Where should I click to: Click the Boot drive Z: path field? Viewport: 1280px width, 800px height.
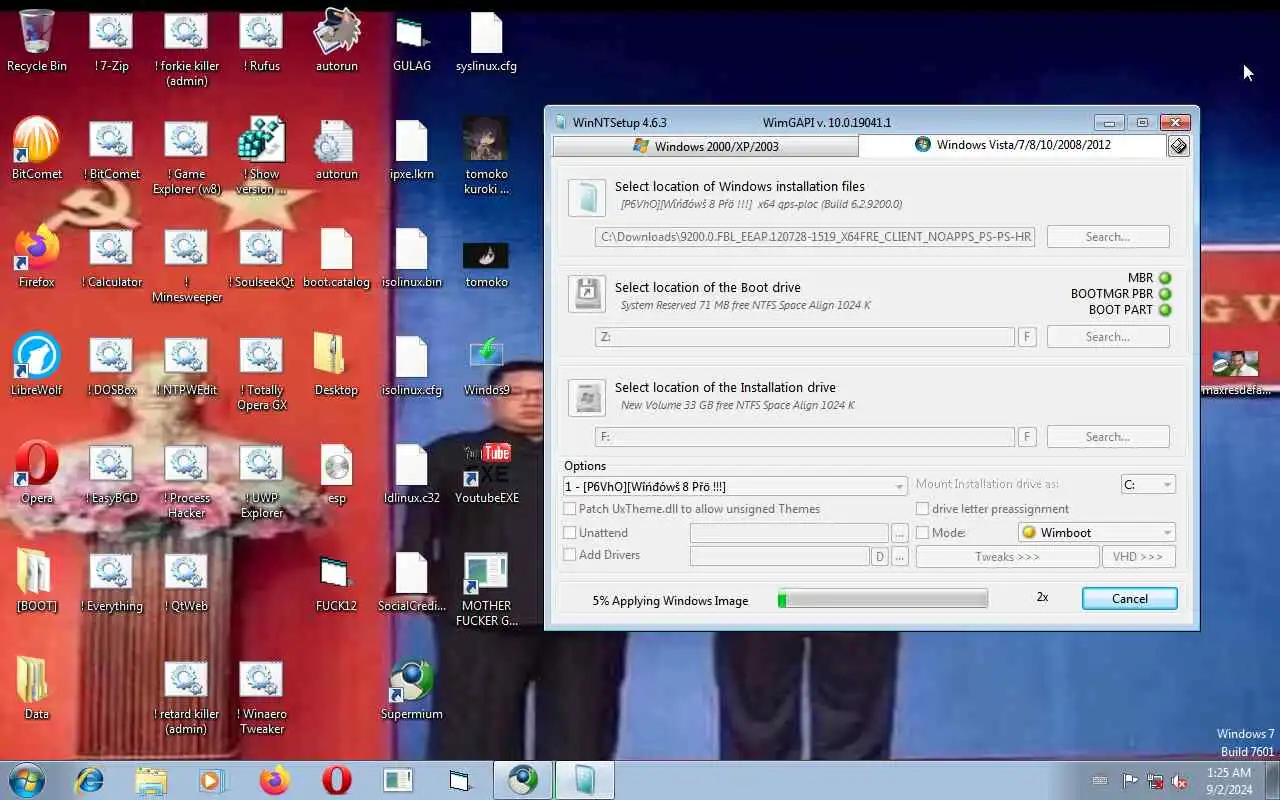click(805, 337)
